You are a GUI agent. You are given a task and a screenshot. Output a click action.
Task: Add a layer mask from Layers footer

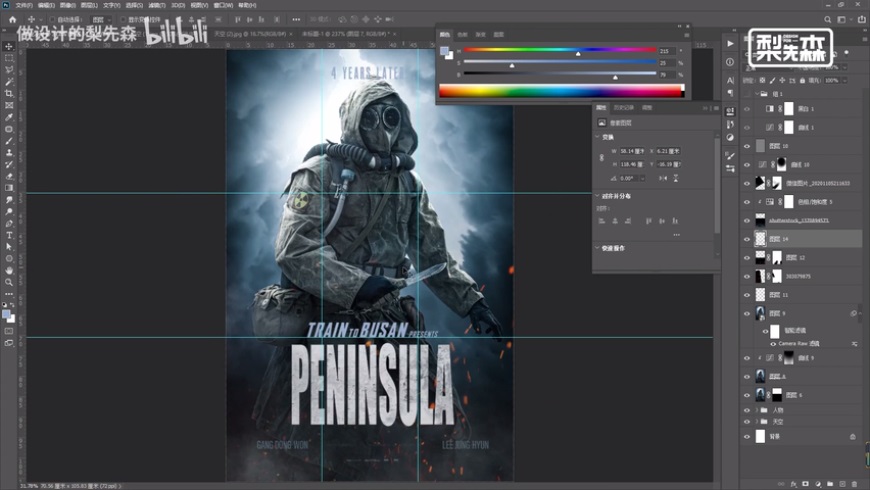click(x=806, y=484)
